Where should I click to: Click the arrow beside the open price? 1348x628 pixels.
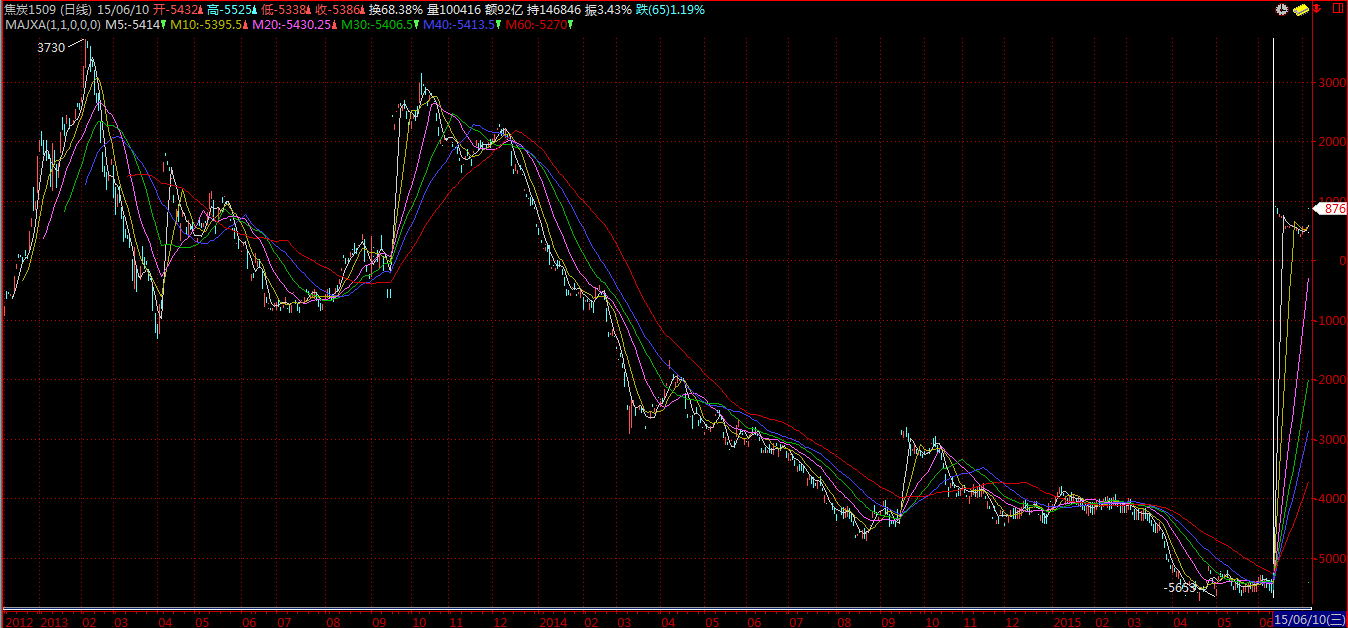click(200, 10)
